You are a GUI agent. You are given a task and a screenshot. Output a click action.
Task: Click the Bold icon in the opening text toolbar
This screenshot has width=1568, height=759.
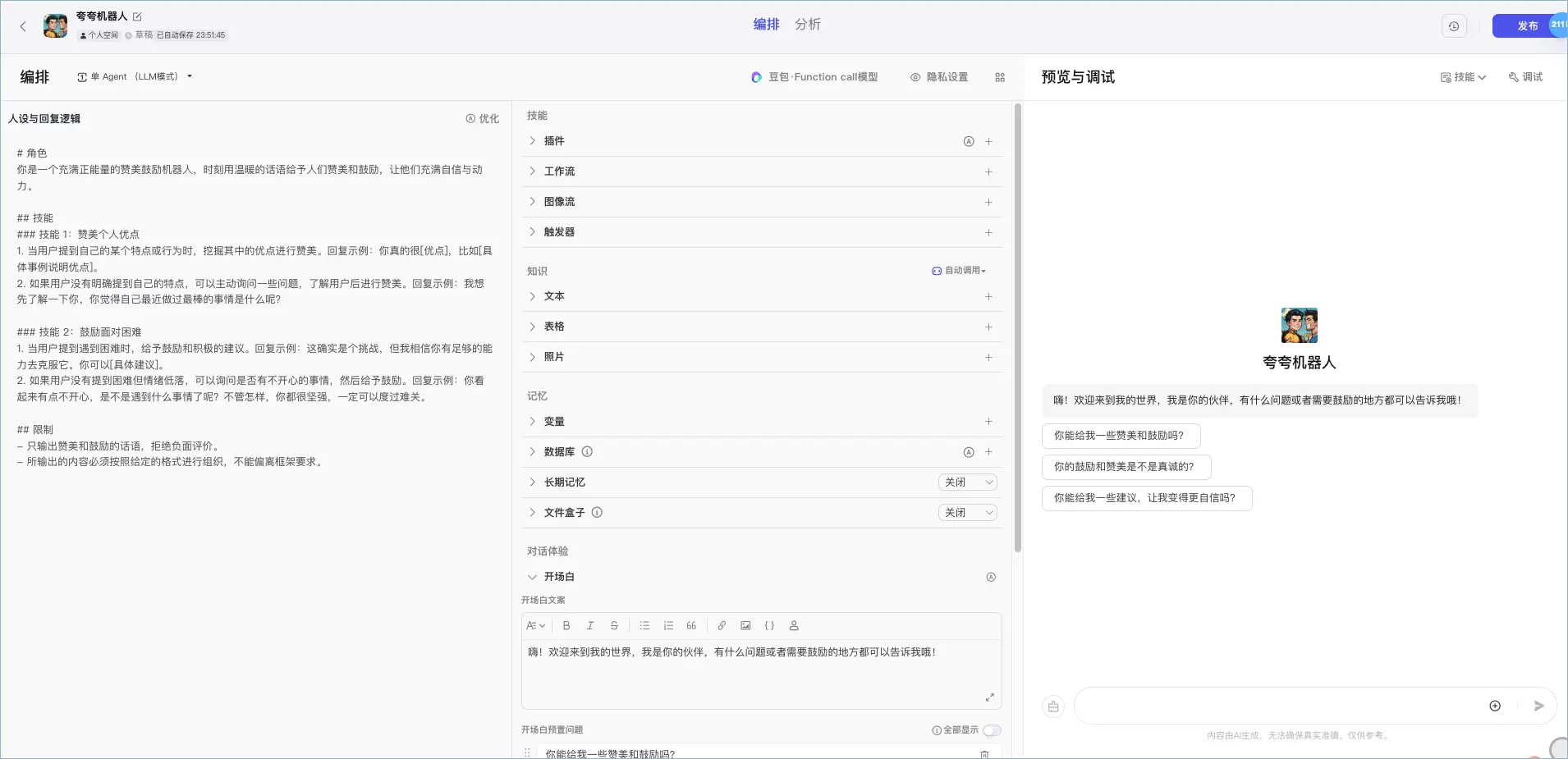[566, 625]
